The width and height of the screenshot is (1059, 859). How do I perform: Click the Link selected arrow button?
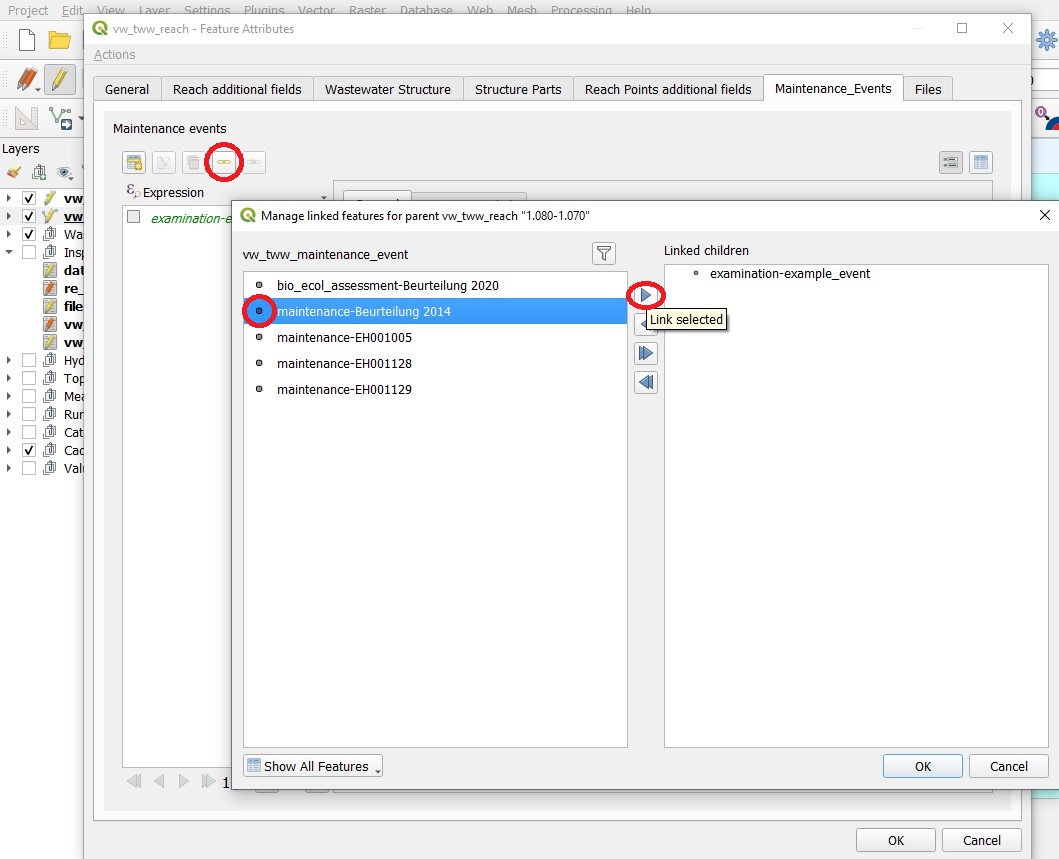(x=646, y=295)
